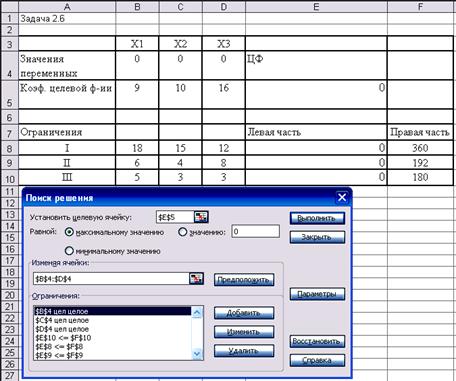
Task: Reset settings with Восстановить button
Action: tap(317, 341)
